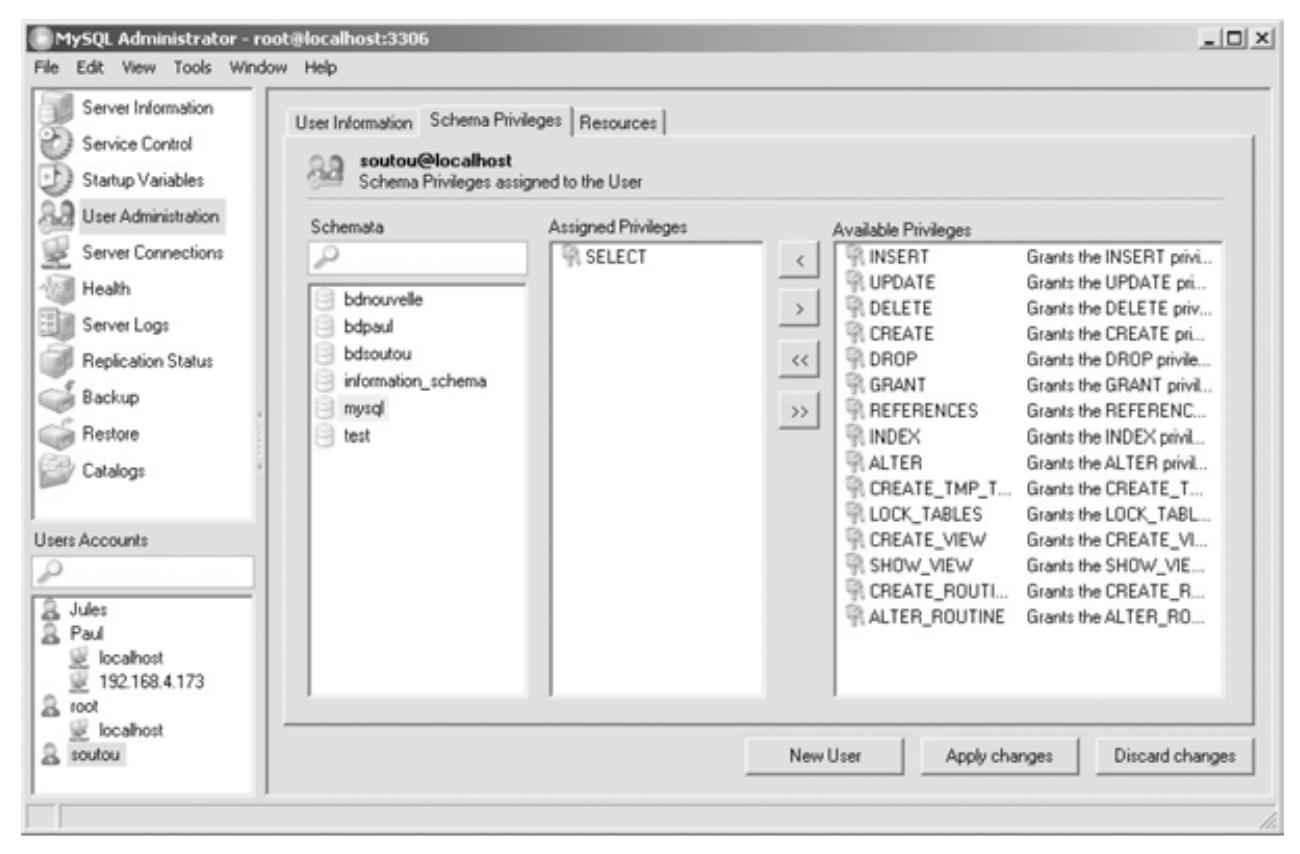The image size is (1300, 854).
Task: Open the Server Information section icon
Action: coord(54,109)
